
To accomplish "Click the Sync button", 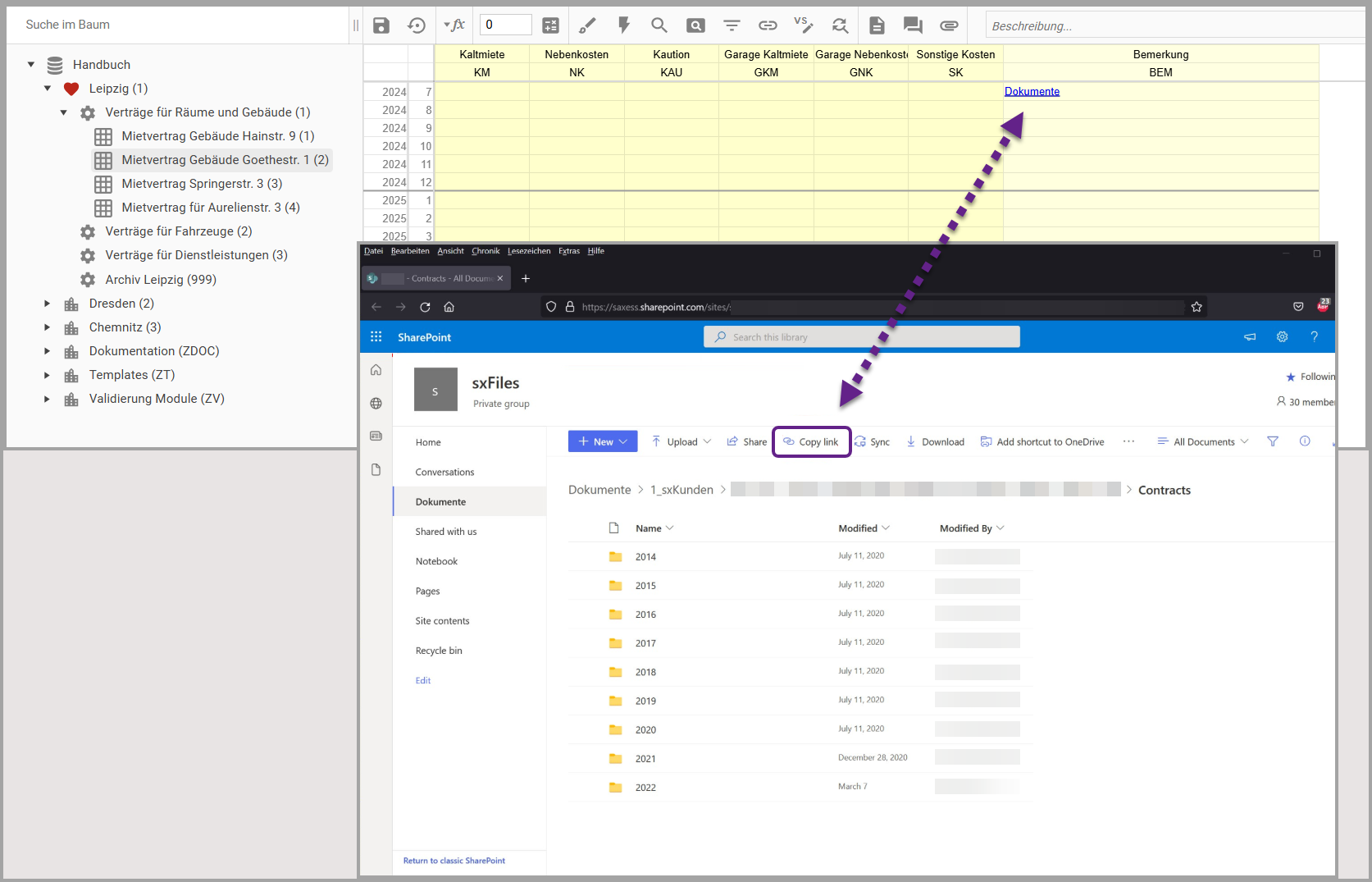I will coord(873,441).
